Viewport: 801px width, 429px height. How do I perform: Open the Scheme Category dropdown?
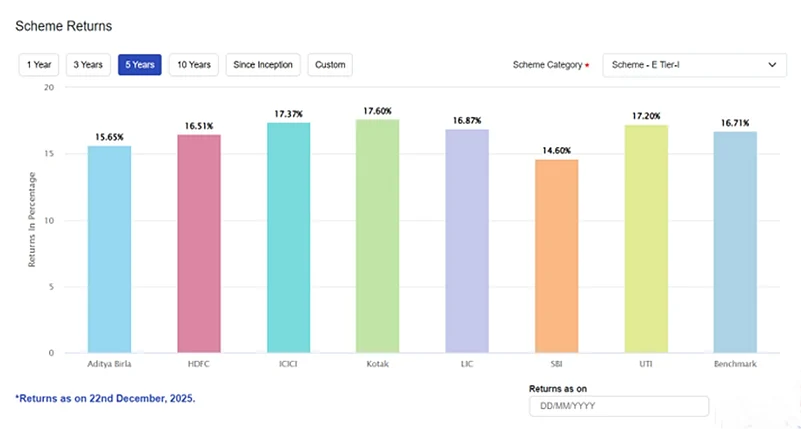(x=693, y=65)
